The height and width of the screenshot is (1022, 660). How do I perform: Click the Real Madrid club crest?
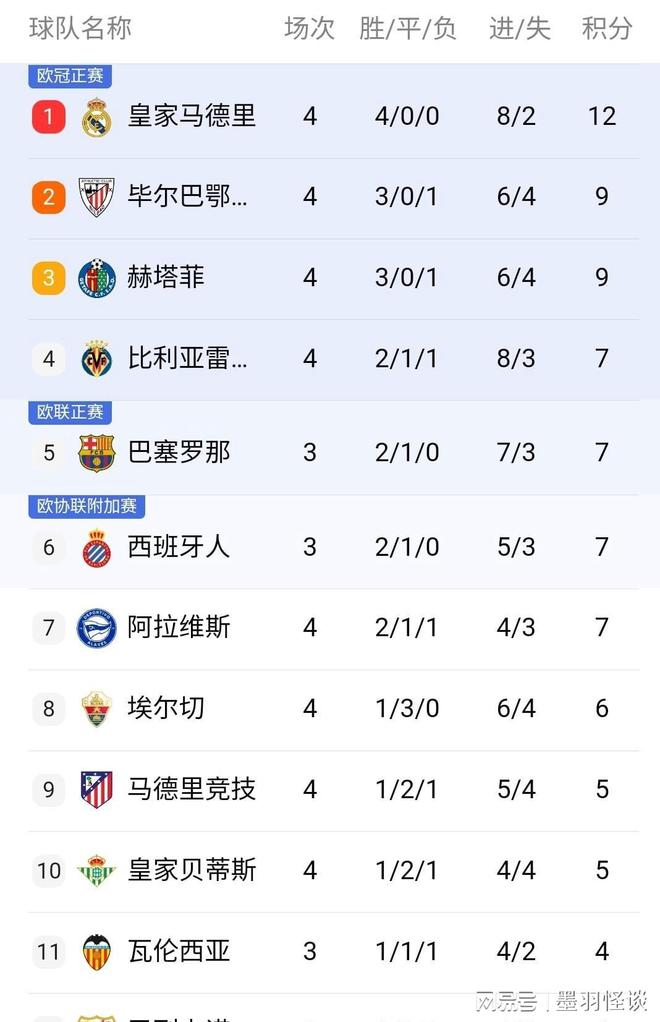point(96,116)
